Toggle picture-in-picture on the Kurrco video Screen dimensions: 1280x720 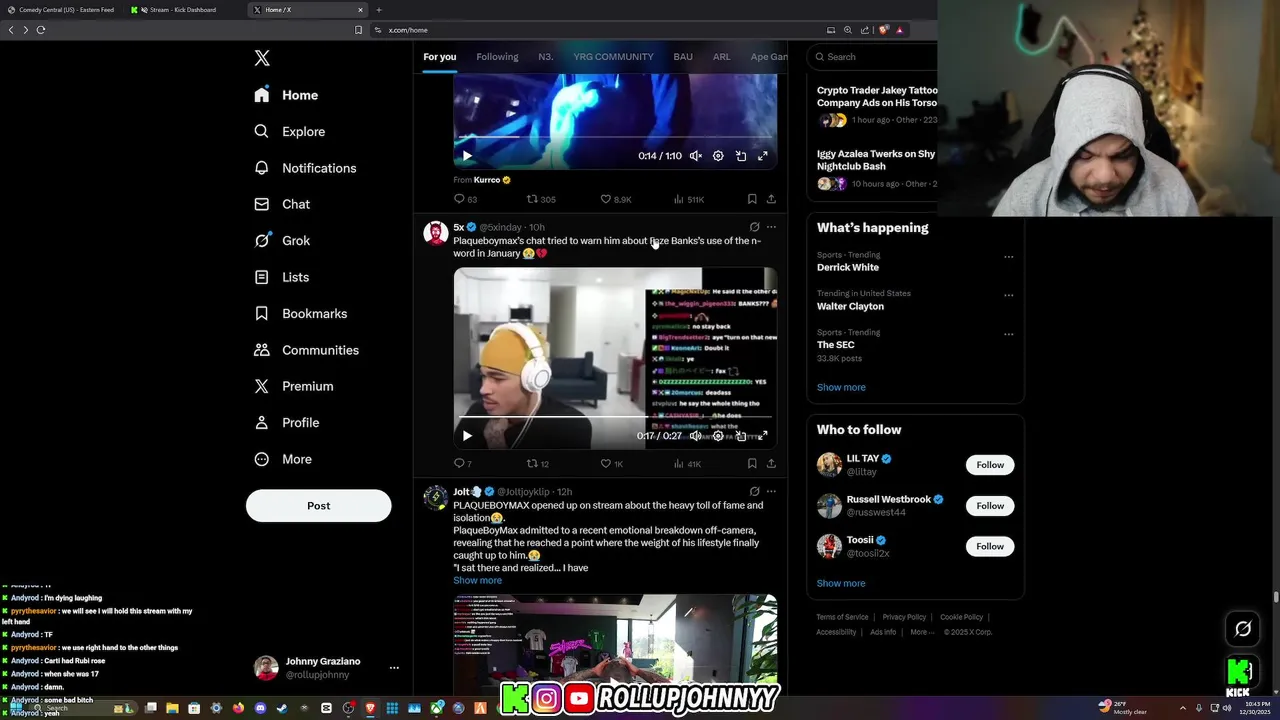[x=741, y=156]
